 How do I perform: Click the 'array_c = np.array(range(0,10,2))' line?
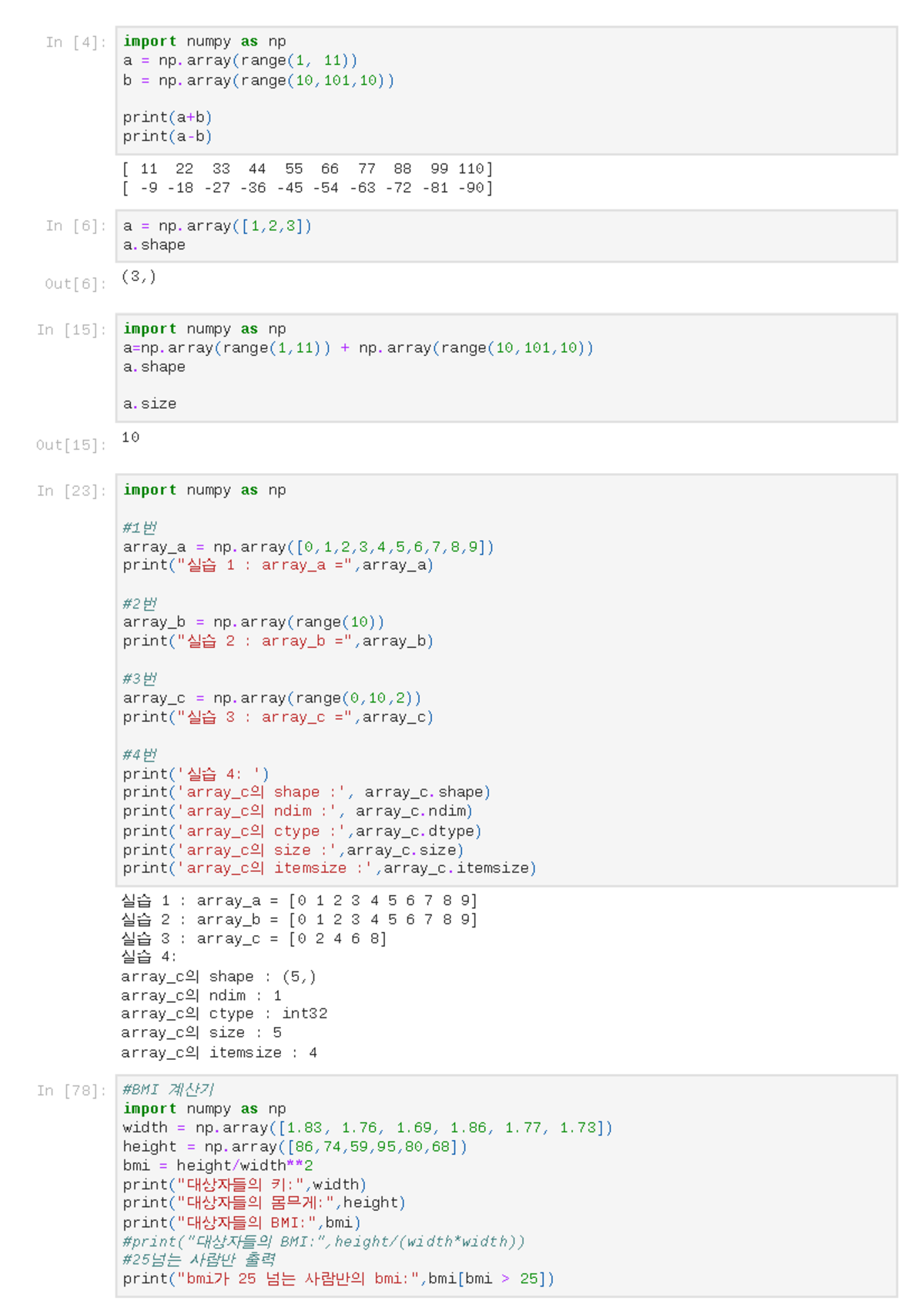tap(272, 698)
